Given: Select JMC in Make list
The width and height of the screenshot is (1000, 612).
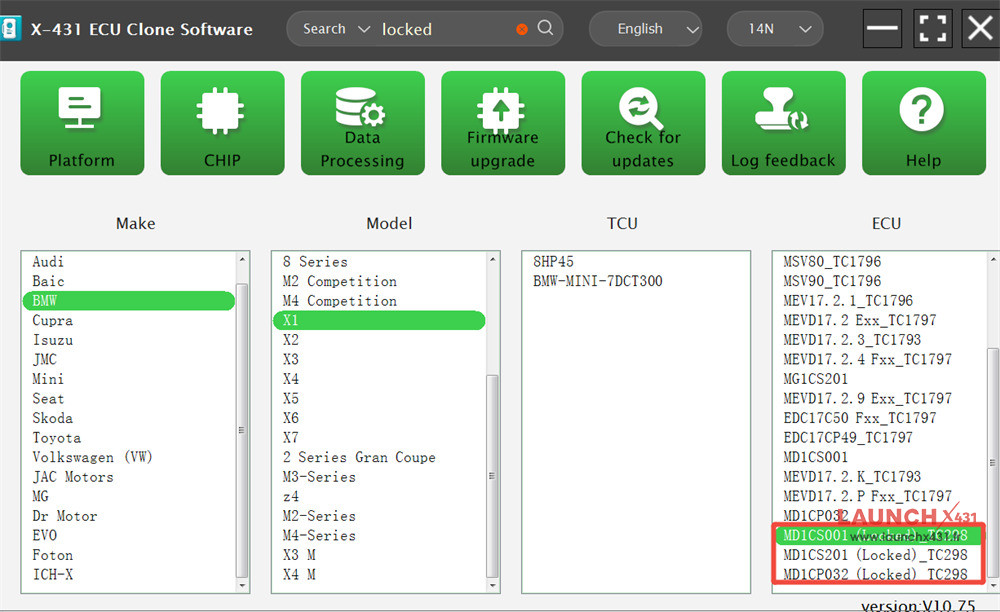Looking at the screenshot, I should pos(129,360).
